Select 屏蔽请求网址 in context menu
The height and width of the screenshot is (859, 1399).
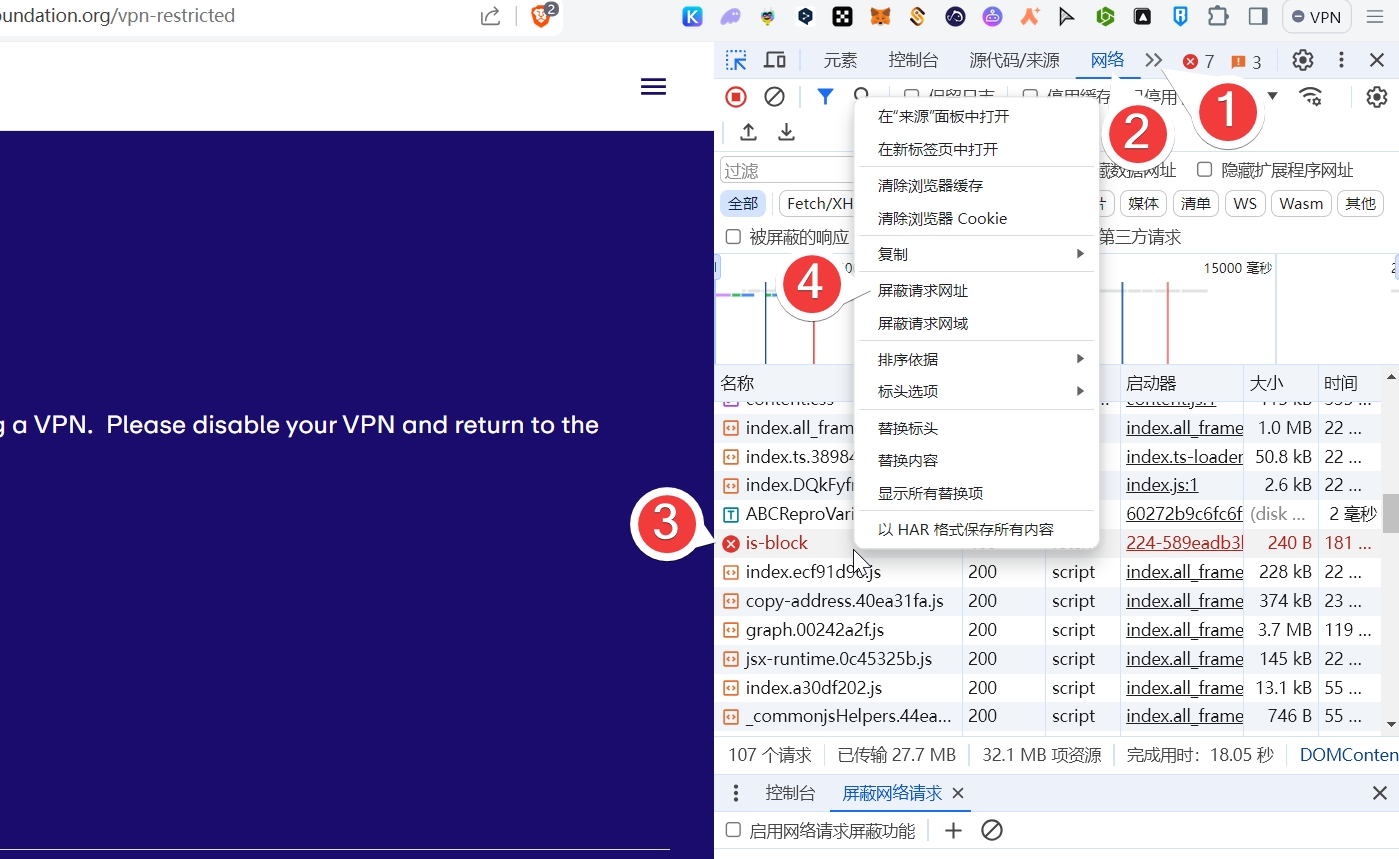pyautogui.click(x=922, y=291)
